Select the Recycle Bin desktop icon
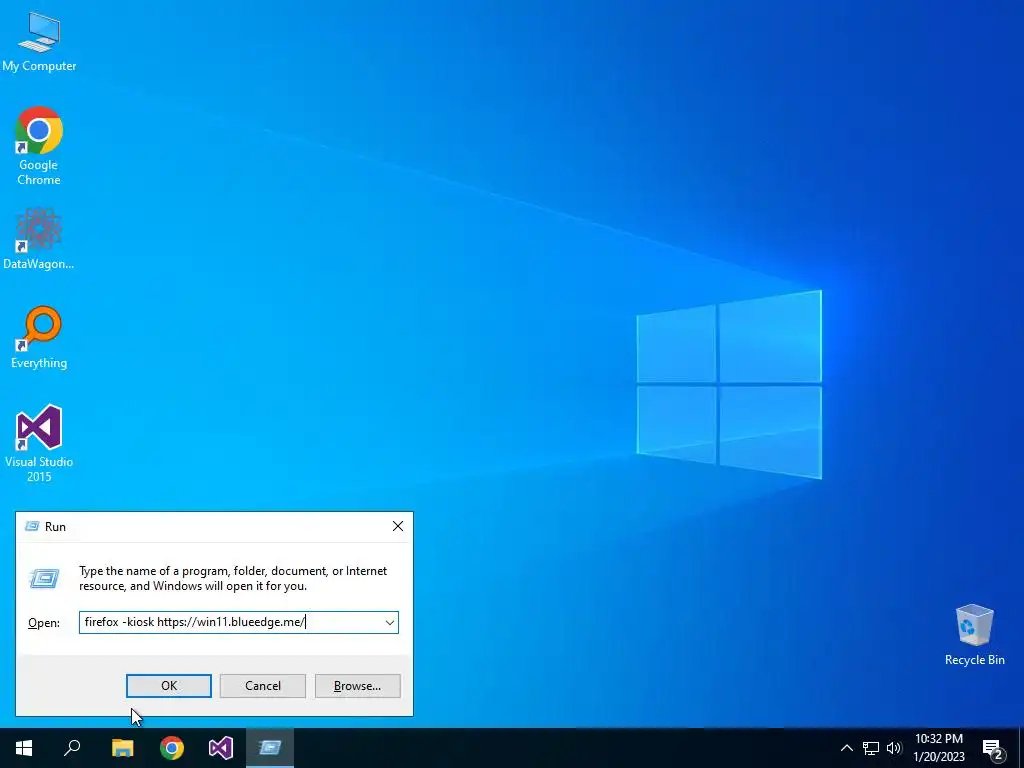1024x768 pixels. [974, 635]
